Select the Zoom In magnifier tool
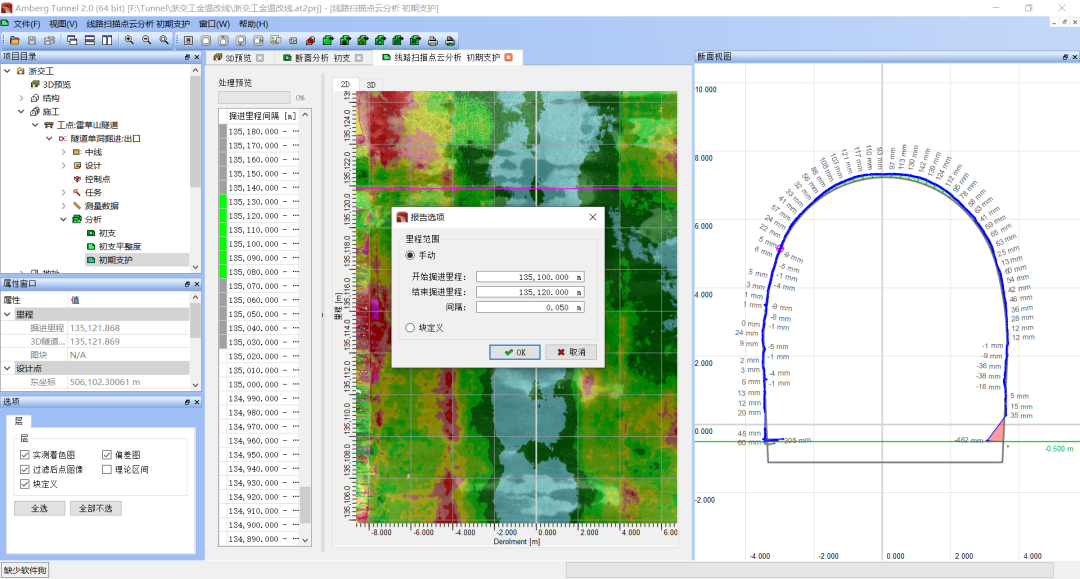1080x579 pixels. 129,40
